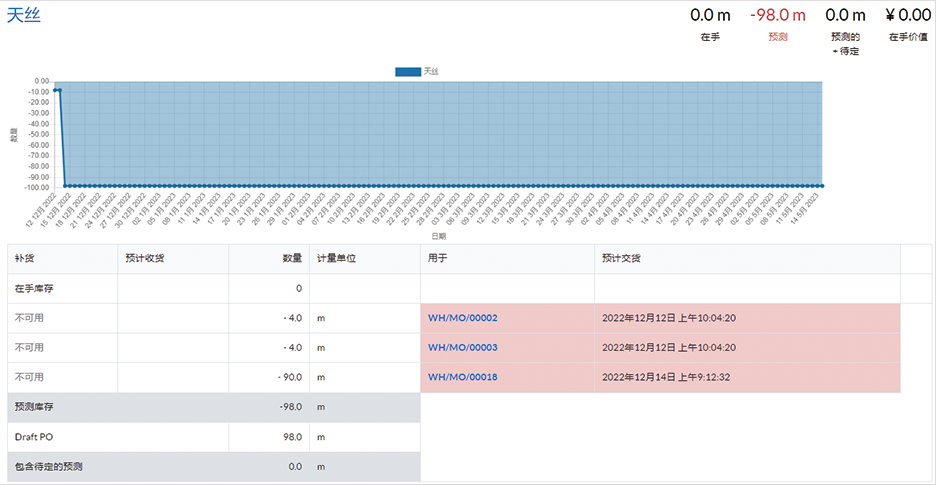
Task: Click the 预计收货 column header
Action: [x=144, y=258]
